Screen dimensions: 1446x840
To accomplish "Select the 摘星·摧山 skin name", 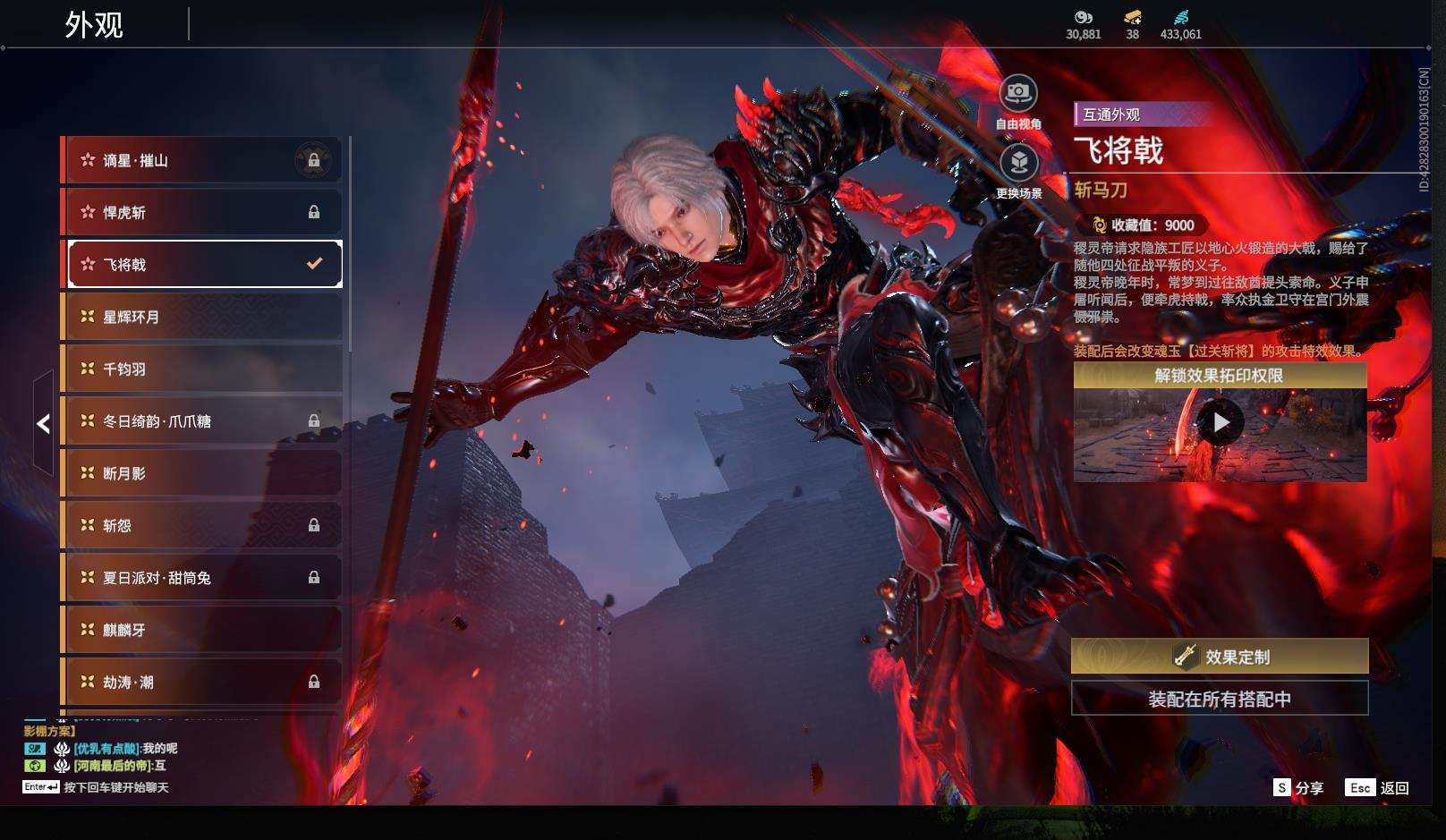I will tap(135, 161).
